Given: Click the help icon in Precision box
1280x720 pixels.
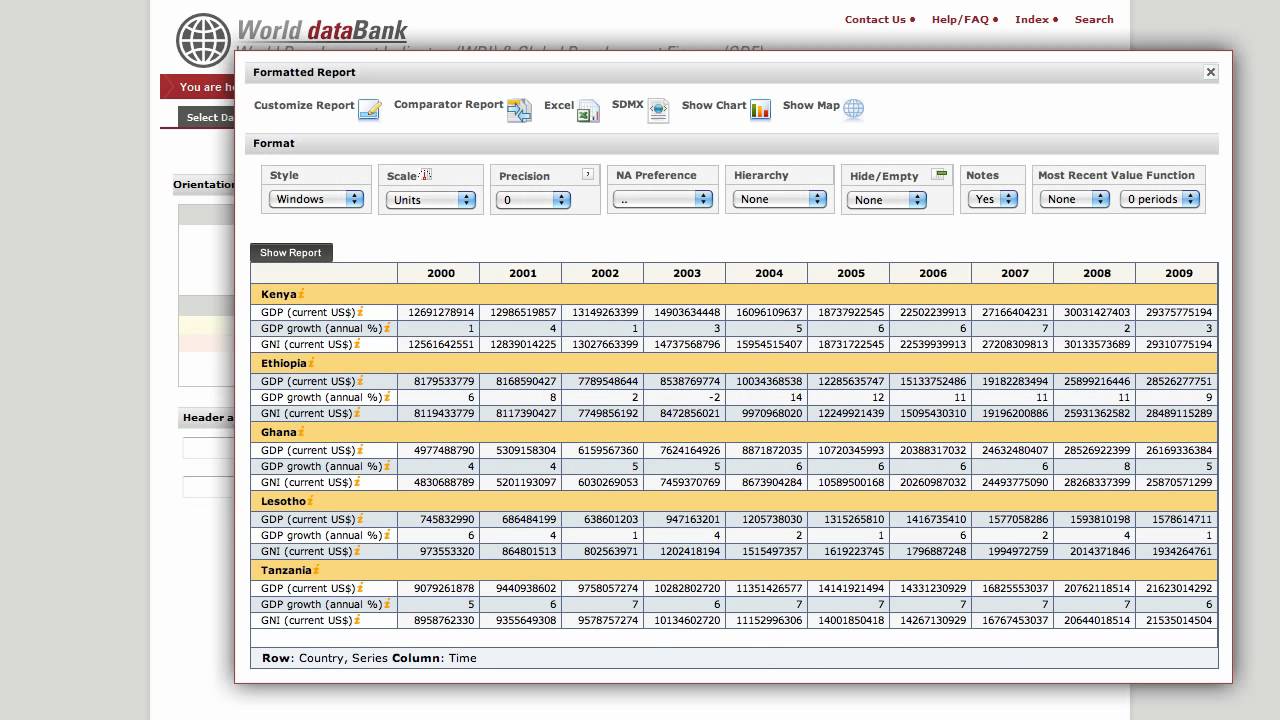Looking at the screenshot, I should 588,174.
